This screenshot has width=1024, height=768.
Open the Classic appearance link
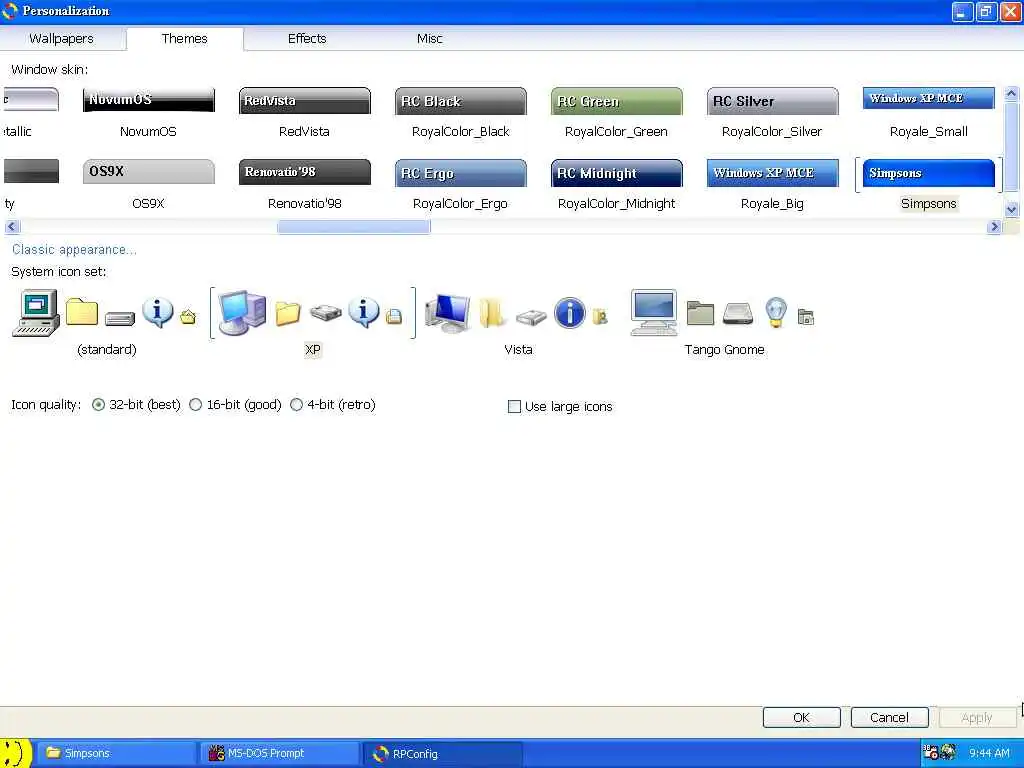click(74, 249)
